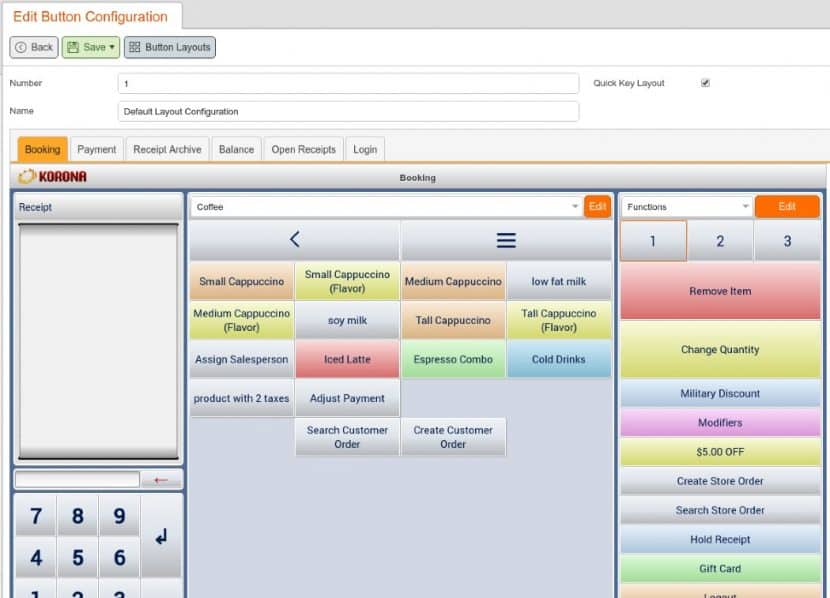Image resolution: width=830 pixels, height=598 pixels.
Task: Click the Remove Item button
Action: tap(720, 291)
